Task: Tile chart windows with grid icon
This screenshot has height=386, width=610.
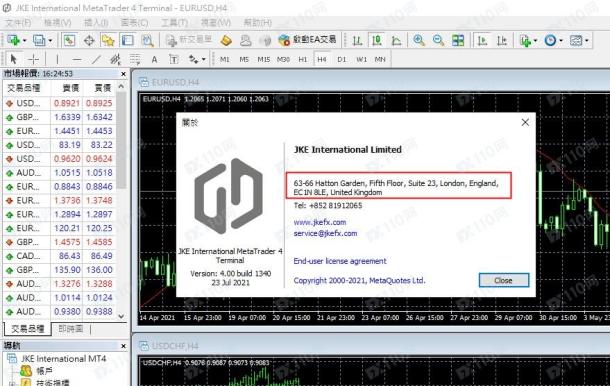Action: [x=458, y=40]
